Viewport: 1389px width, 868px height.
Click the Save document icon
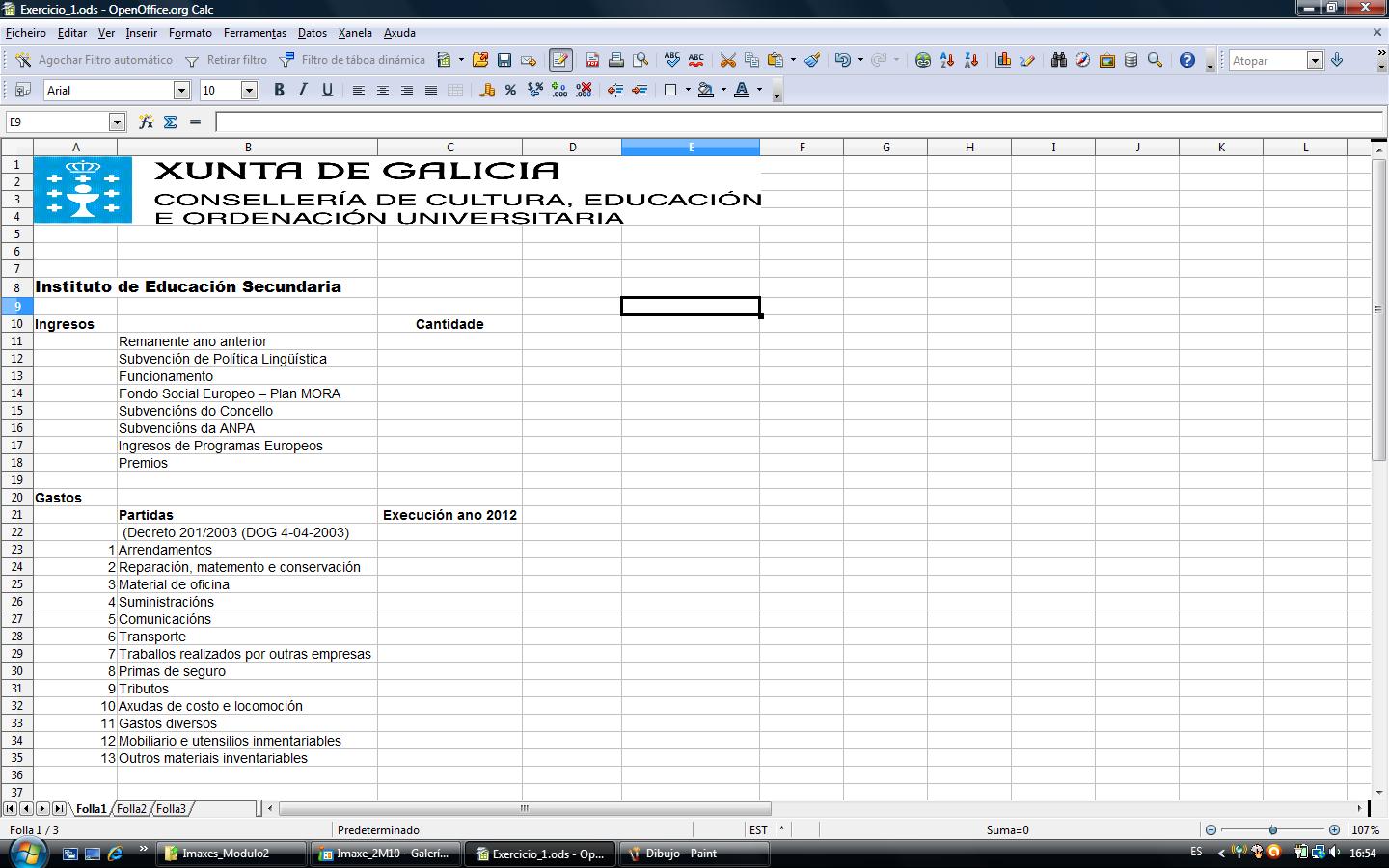pyautogui.click(x=504, y=60)
